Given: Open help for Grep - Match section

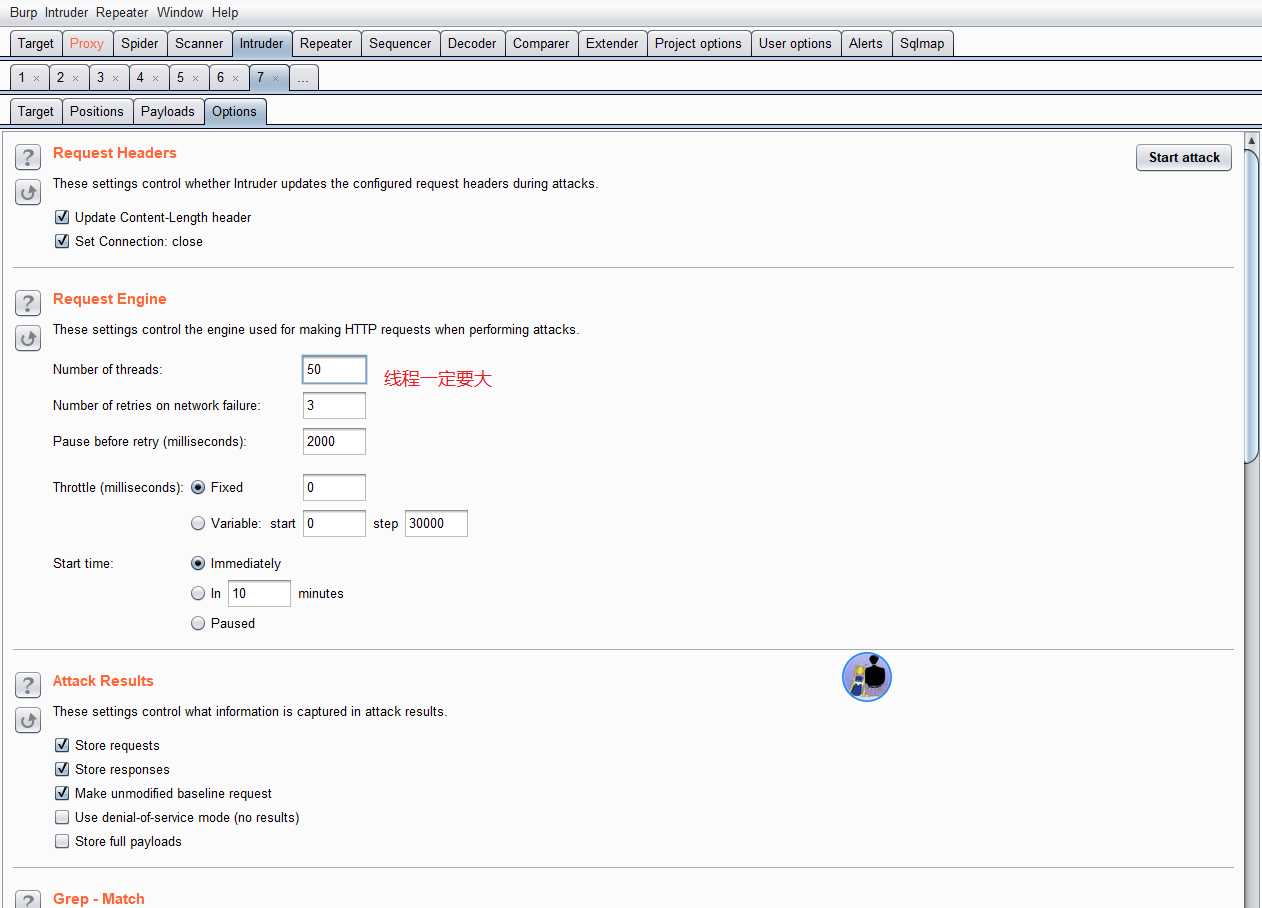Looking at the screenshot, I should click(28, 899).
